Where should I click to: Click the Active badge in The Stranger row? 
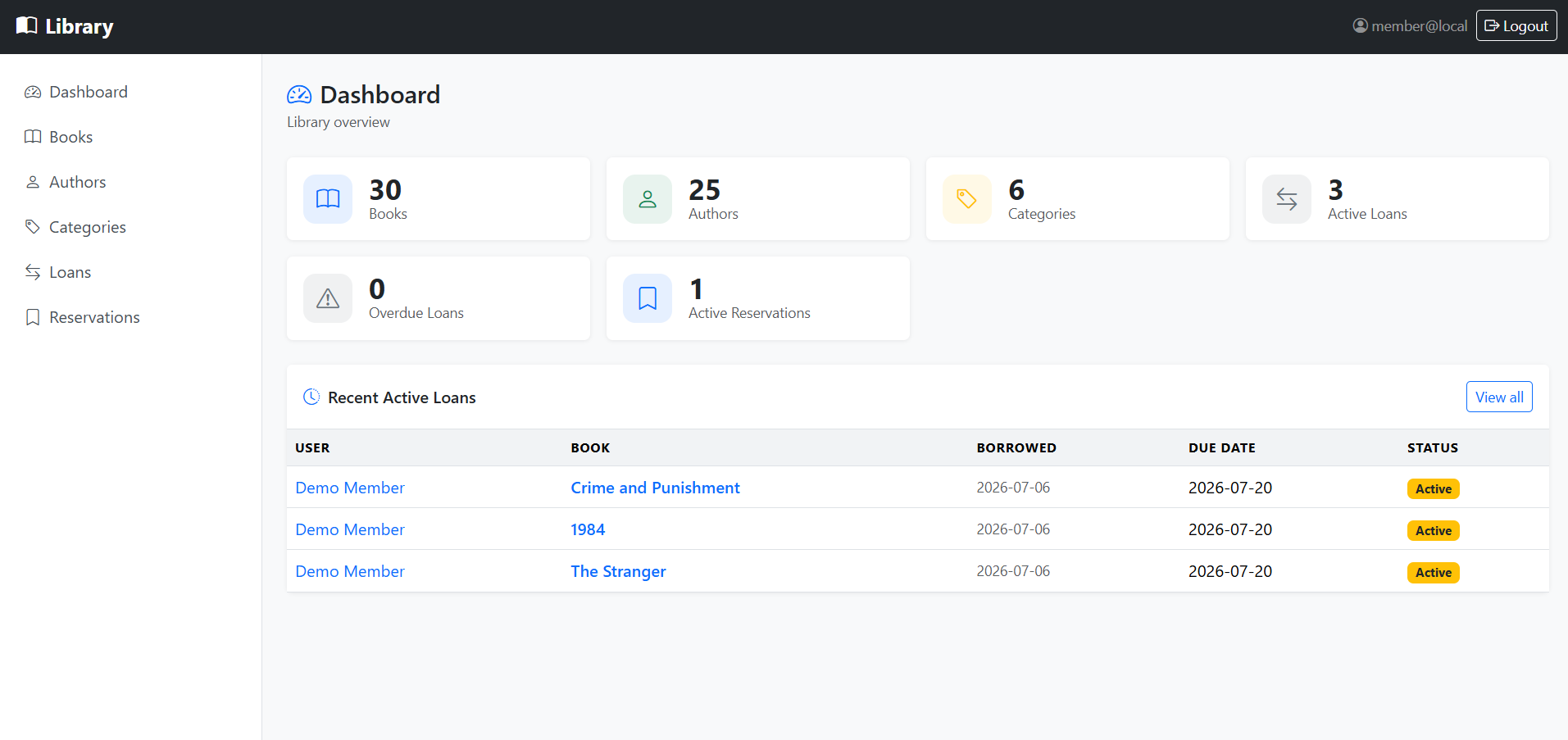pos(1434,572)
